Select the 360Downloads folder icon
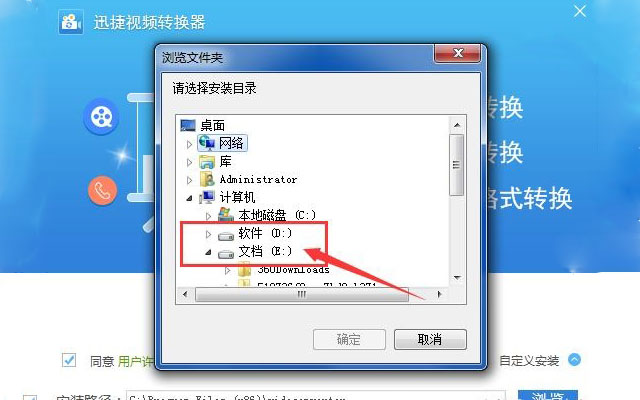This screenshot has width=640, height=400. 244,270
